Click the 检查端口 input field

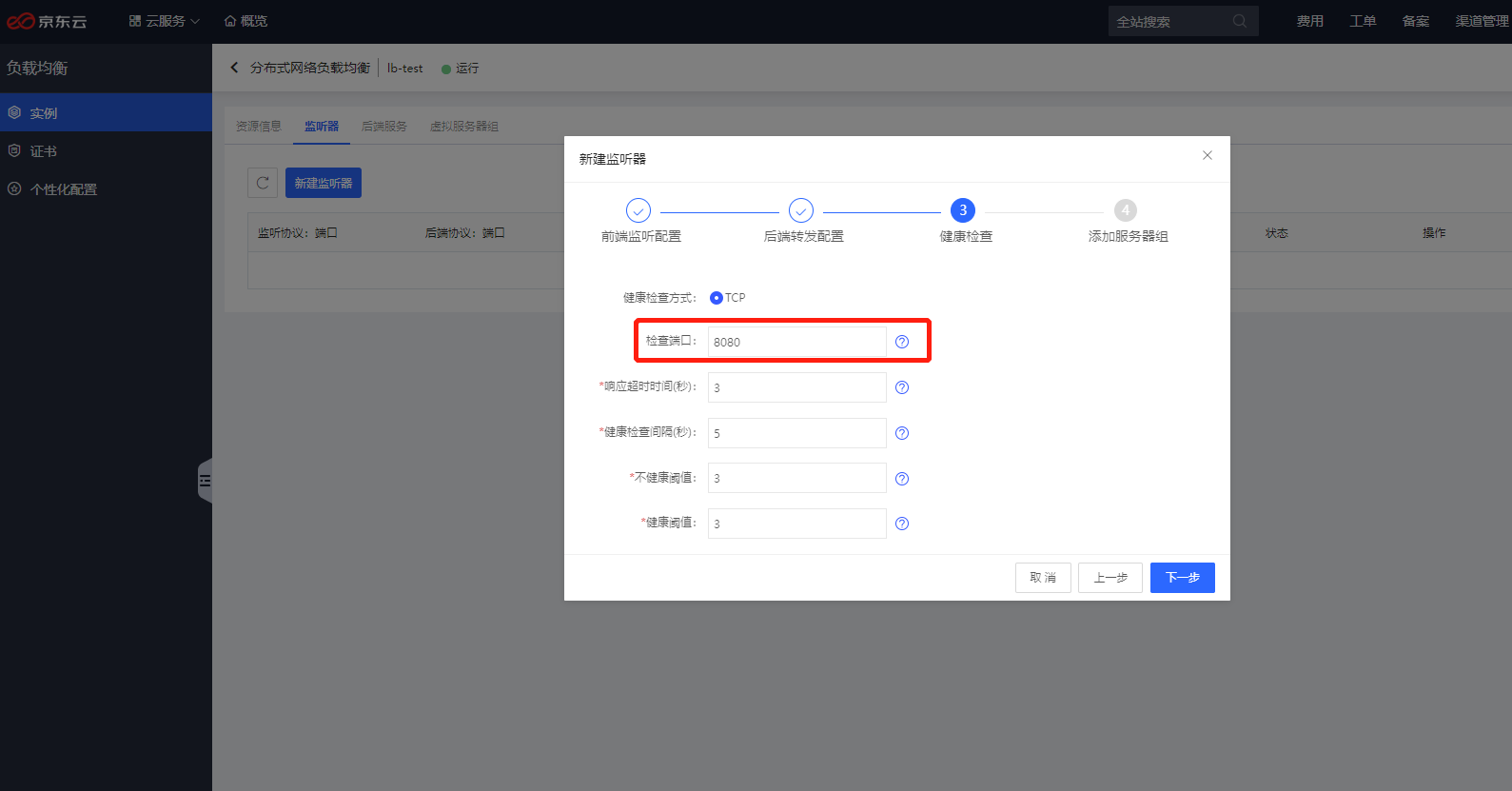click(x=797, y=342)
